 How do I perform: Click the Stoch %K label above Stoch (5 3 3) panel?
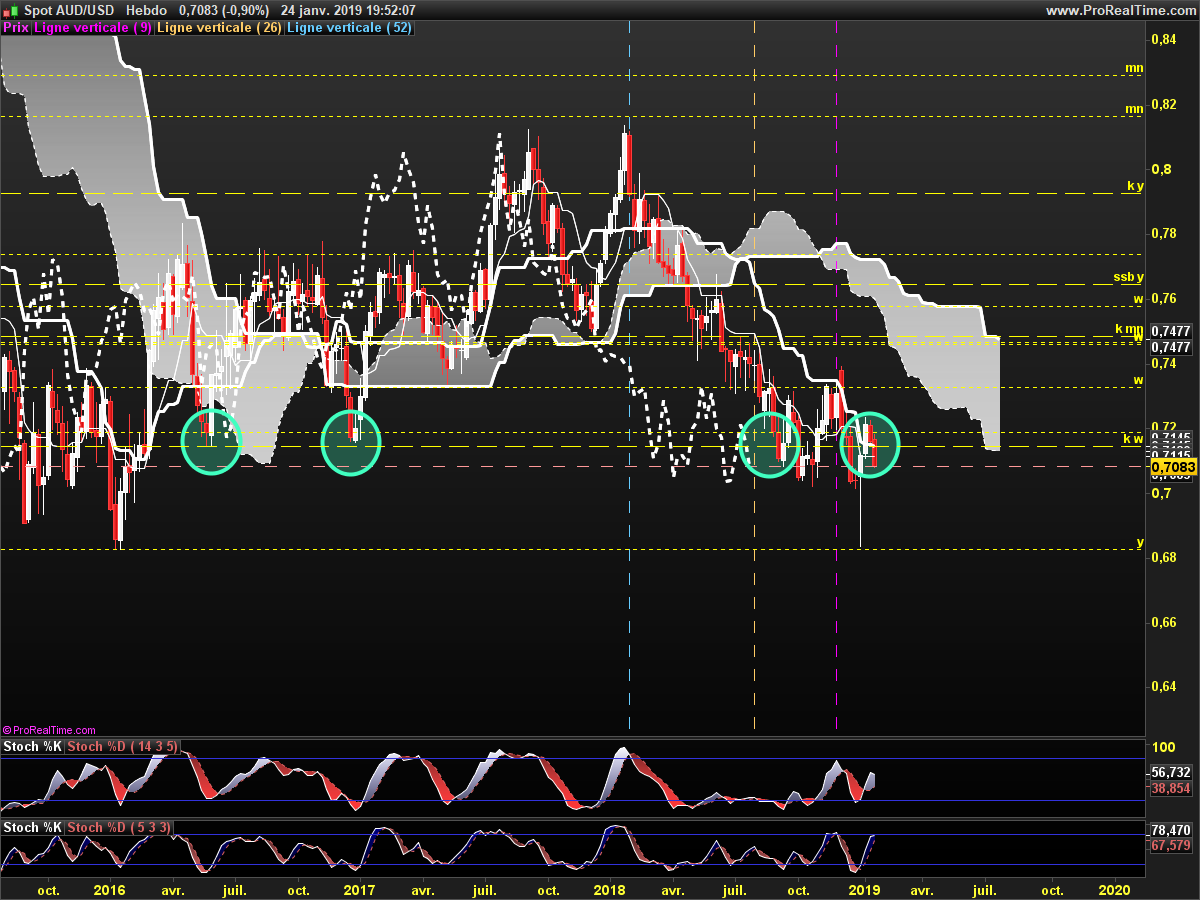coord(33,828)
